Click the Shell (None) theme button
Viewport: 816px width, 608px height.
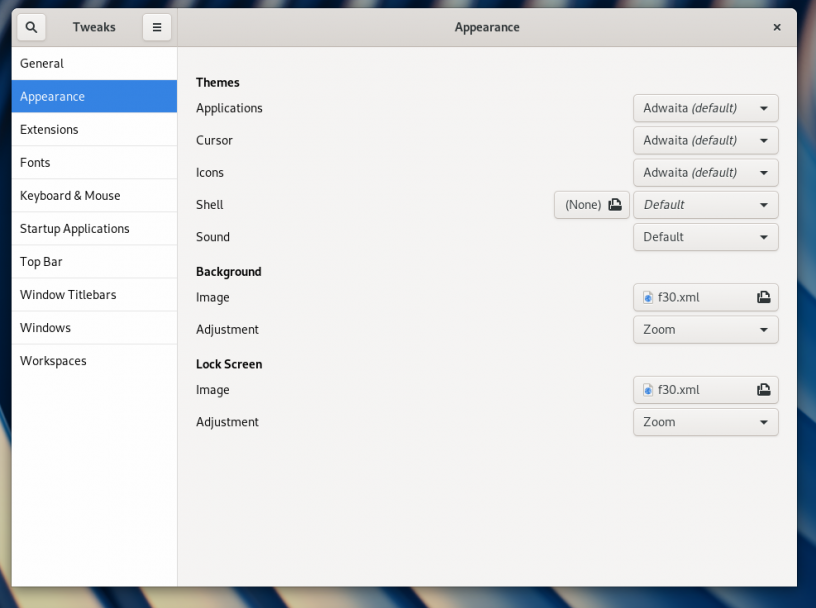[x=591, y=204]
